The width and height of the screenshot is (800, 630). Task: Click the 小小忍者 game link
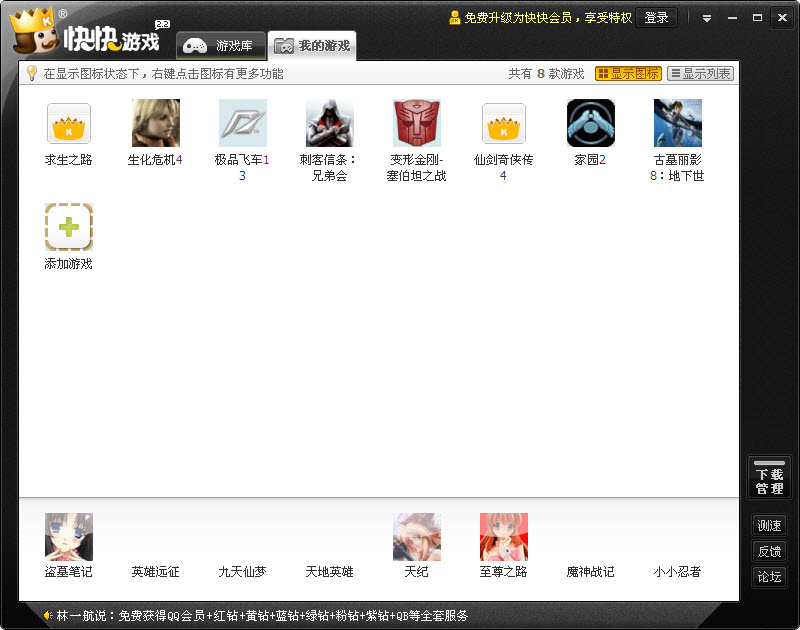point(678,572)
